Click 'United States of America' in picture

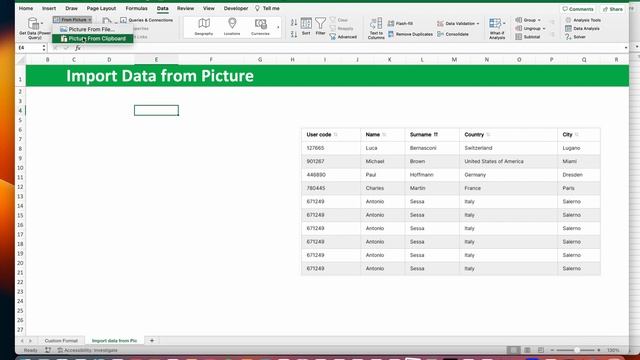(x=494, y=161)
